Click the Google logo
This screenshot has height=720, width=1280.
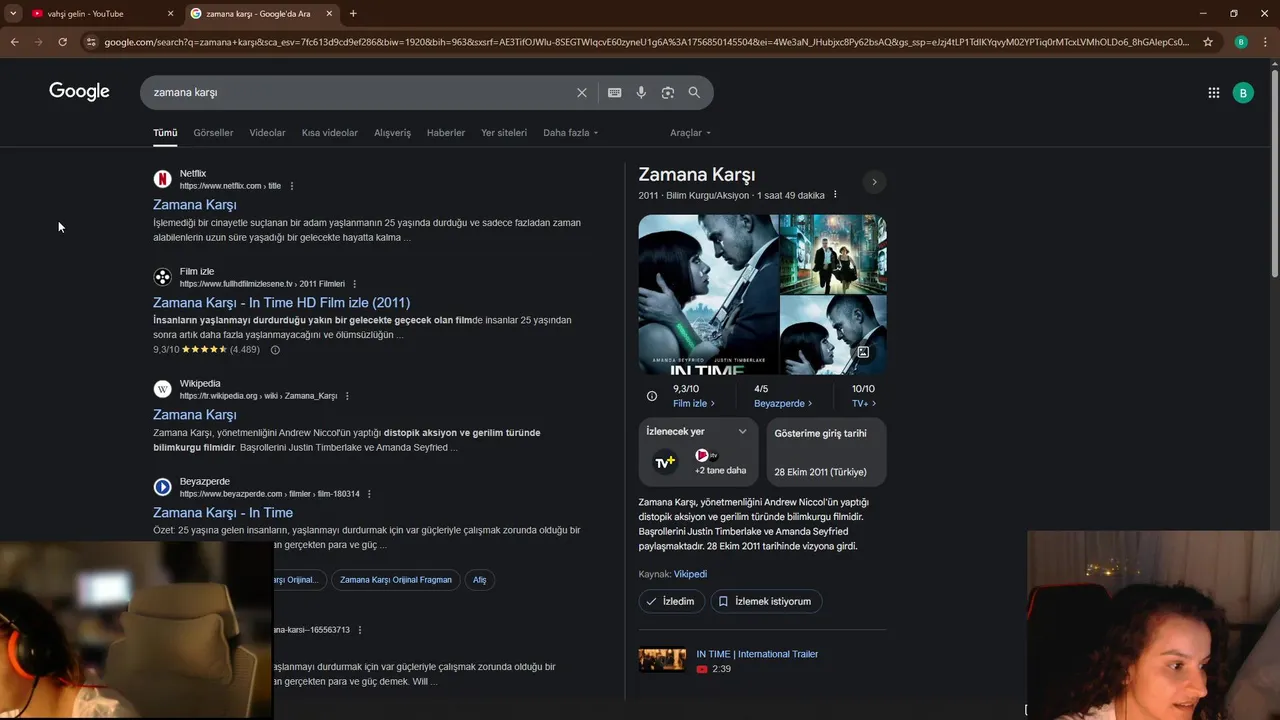[x=79, y=92]
